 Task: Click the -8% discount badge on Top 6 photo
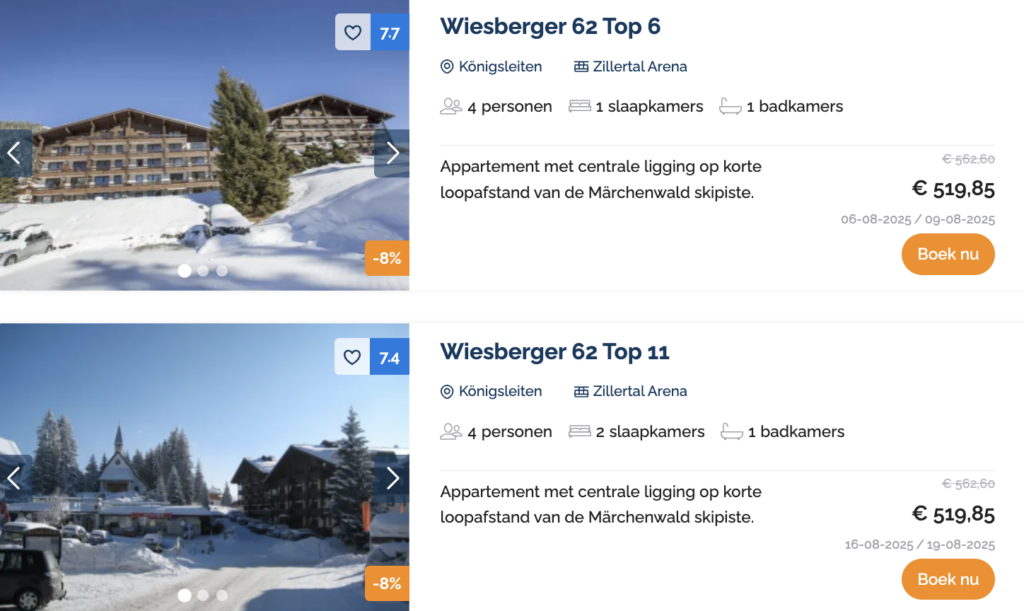[x=387, y=258]
